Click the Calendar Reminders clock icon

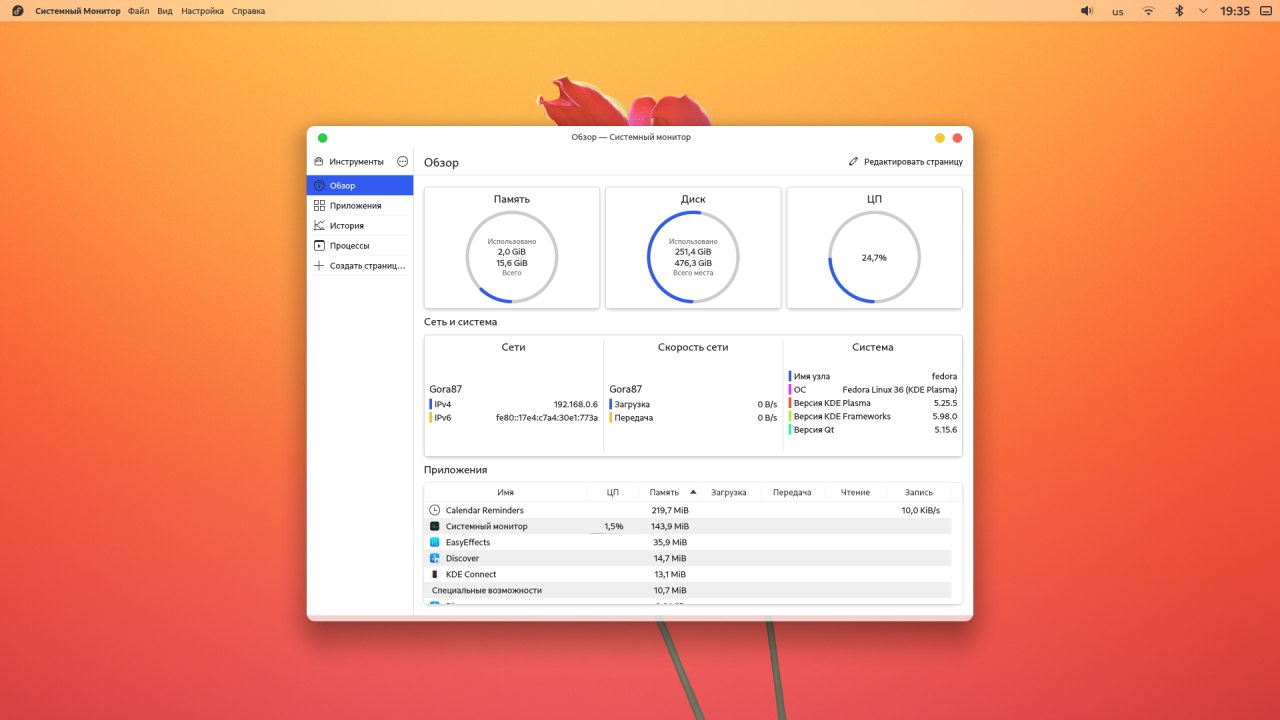(x=434, y=510)
